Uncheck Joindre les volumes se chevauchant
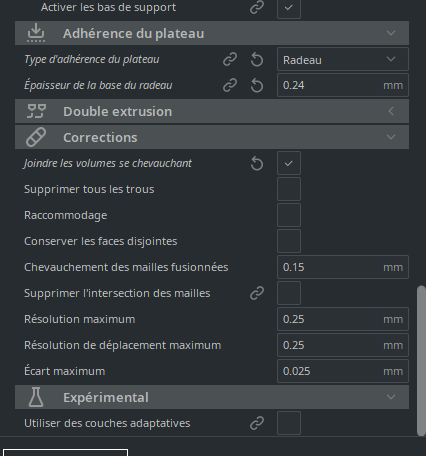 (x=289, y=163)
